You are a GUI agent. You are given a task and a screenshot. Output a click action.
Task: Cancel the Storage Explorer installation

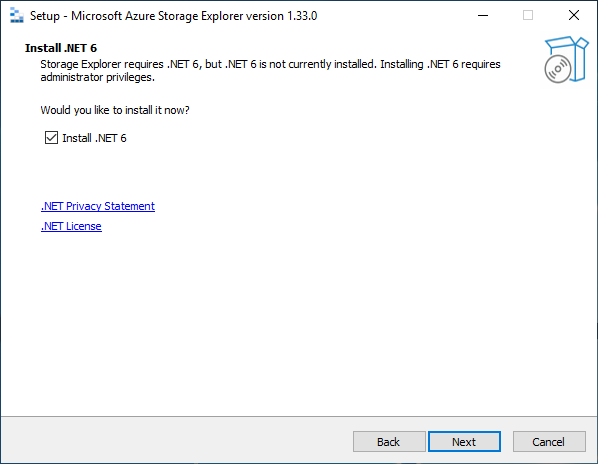(x=549, y=442)
